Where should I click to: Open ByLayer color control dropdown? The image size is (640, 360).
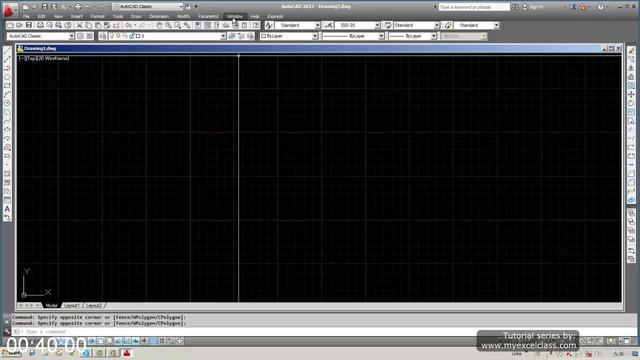315,36
